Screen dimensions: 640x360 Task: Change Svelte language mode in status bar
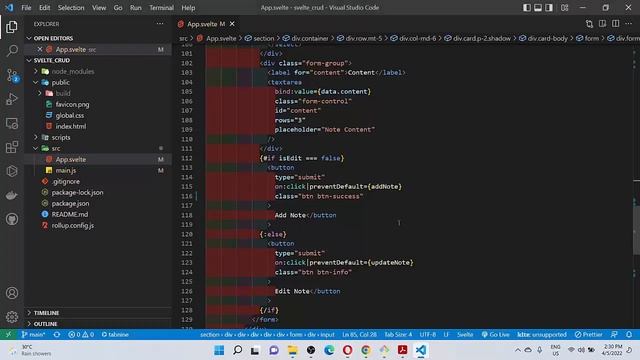[x=465, y=334]
